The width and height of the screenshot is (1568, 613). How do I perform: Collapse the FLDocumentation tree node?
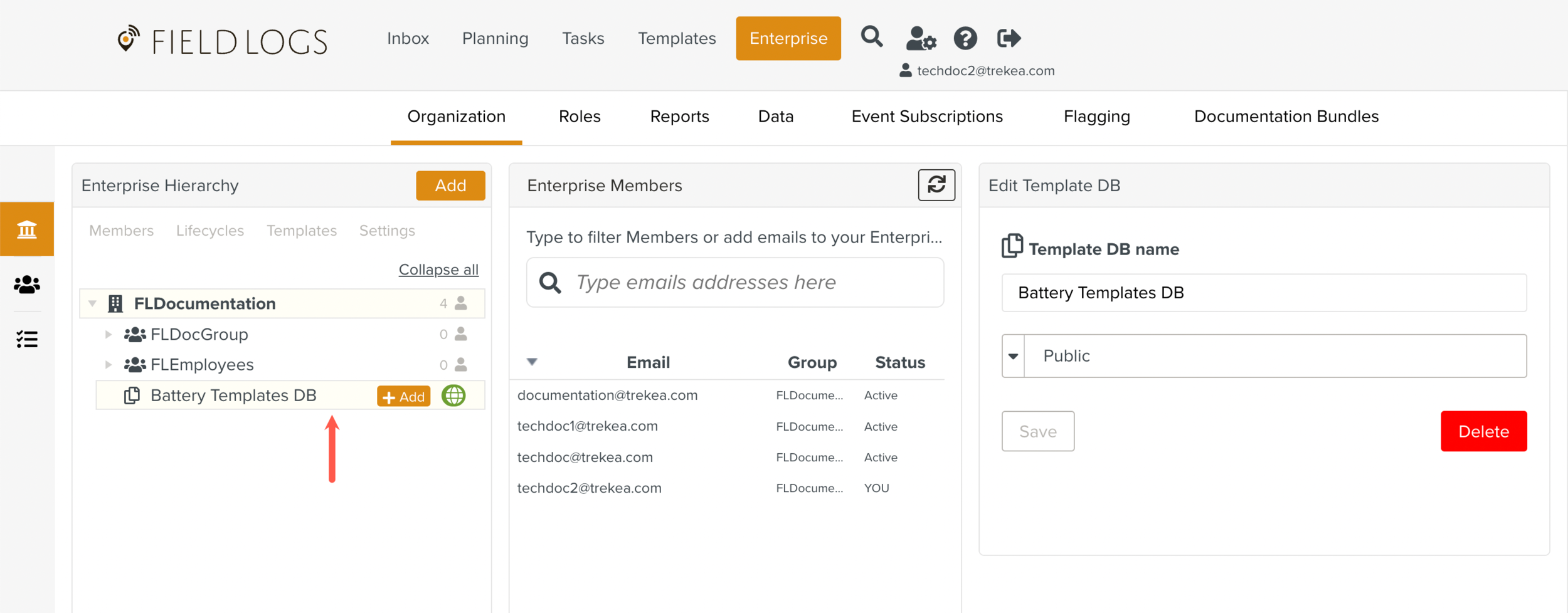(x=93, y=304)
